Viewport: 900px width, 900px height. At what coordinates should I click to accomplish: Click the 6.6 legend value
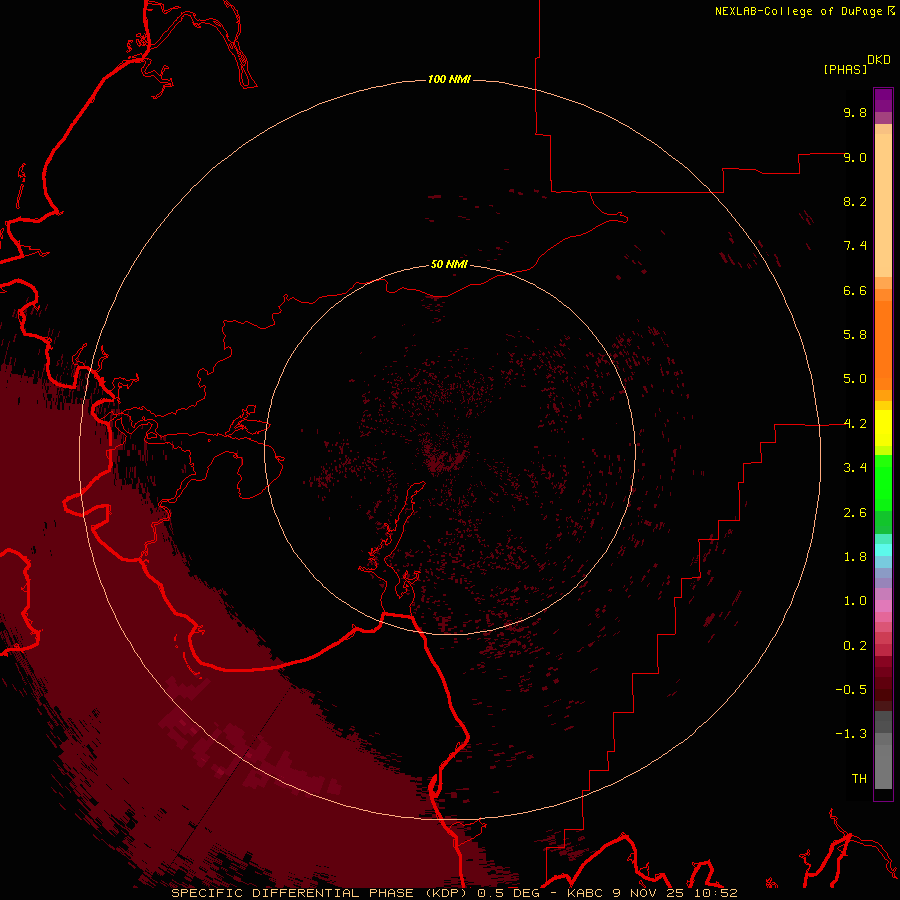855,290
